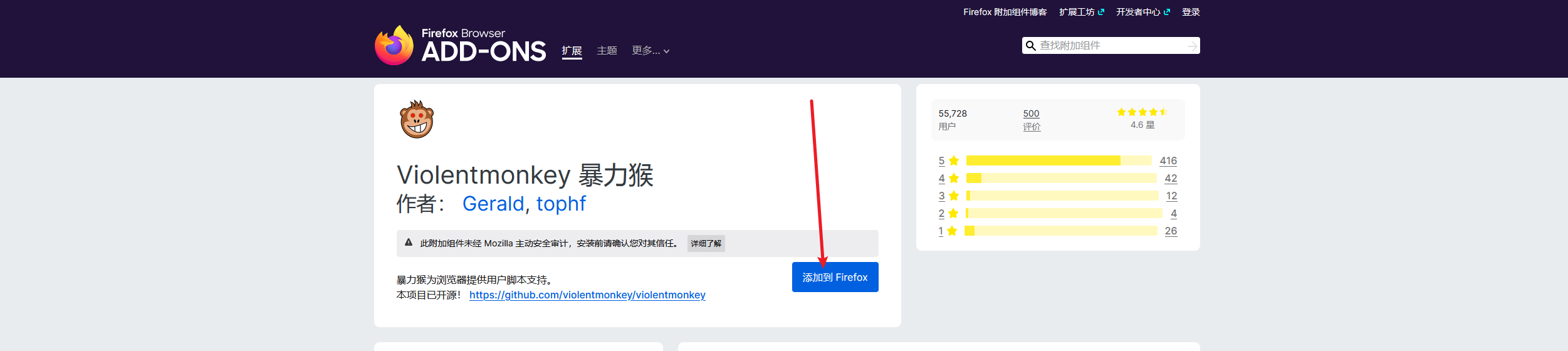The image size is (1568, 351).
Task: Click the 12 three-star count
Action: 1171,196
